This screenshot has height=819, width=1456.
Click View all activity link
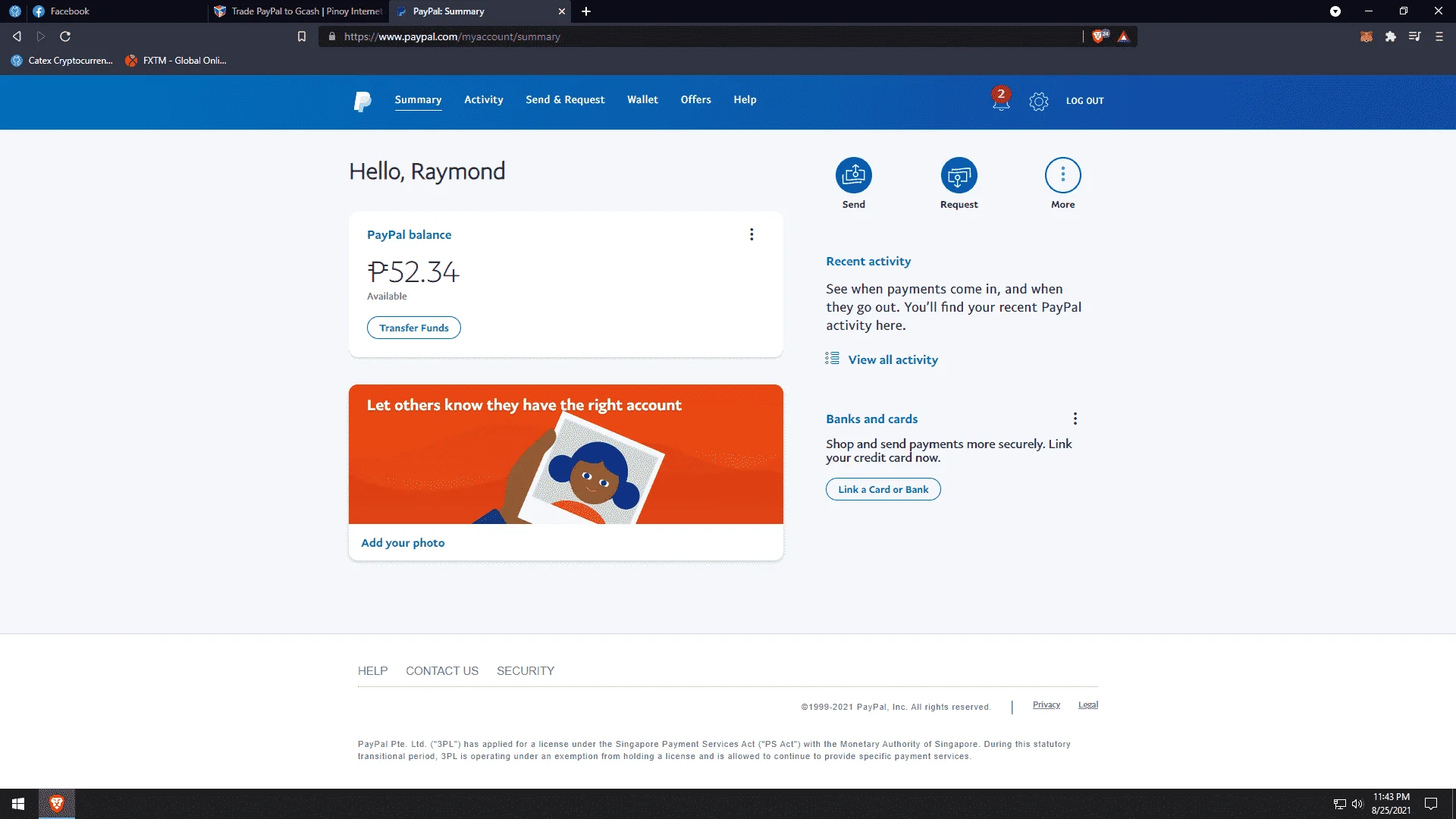point(893,359)
